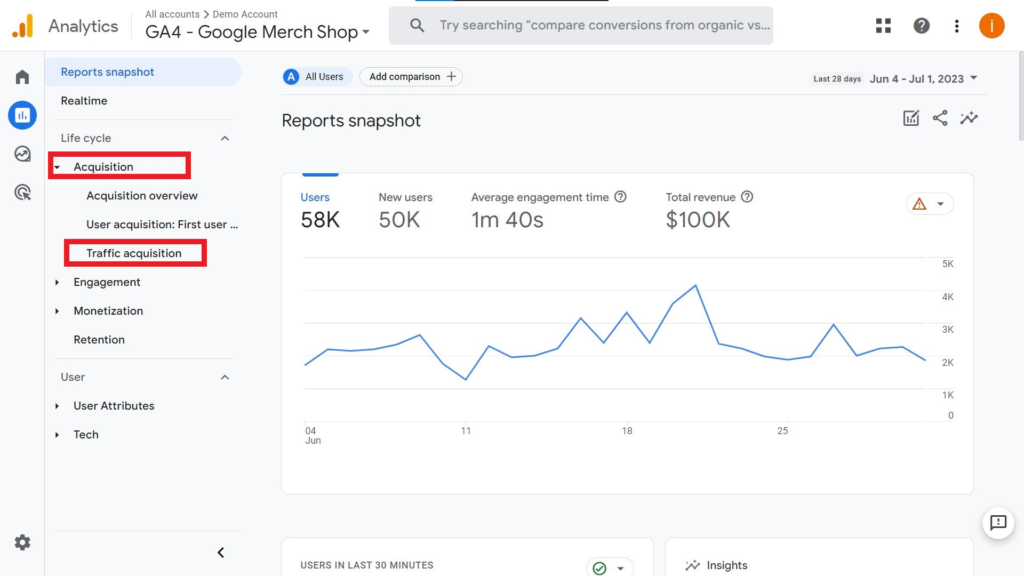Click the search bar to search Analytics
Image resolution: width=1024 pixels, height=576 pixels.
[x=580, y=24]
